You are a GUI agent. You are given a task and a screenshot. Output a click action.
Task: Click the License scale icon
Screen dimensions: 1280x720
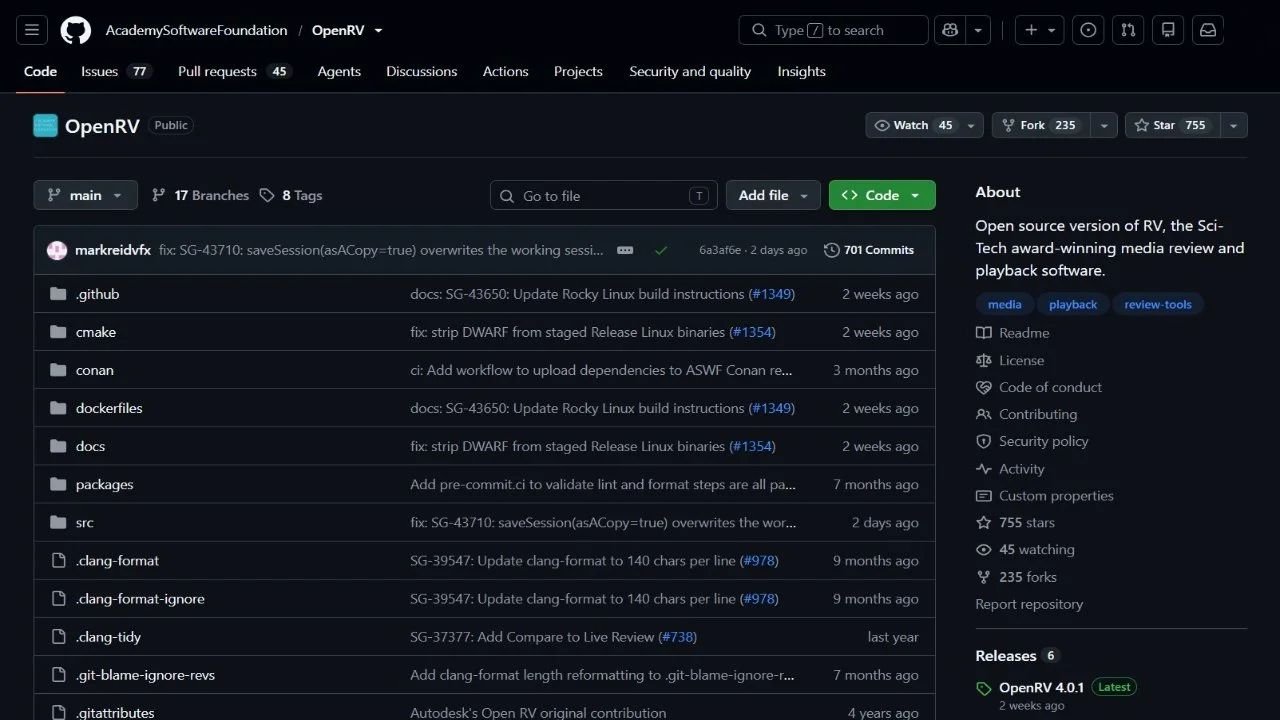984,360
